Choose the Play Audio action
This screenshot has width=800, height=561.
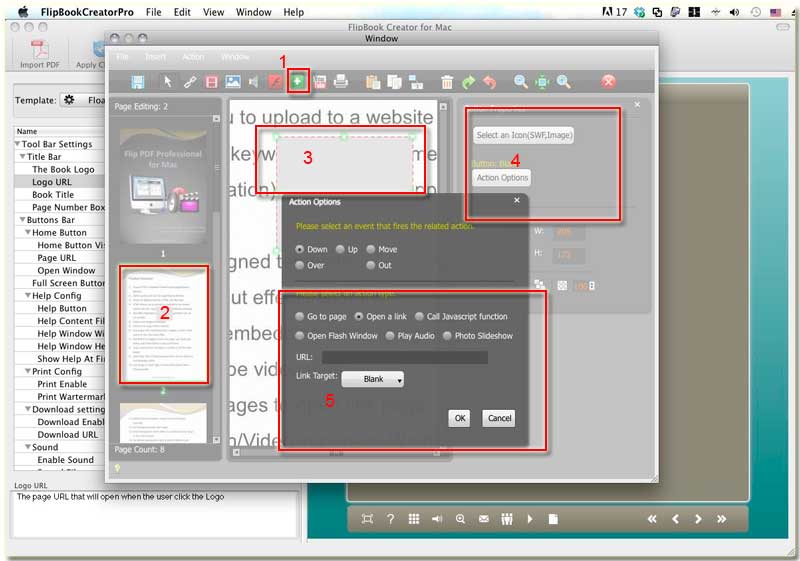tap(390, 336)
